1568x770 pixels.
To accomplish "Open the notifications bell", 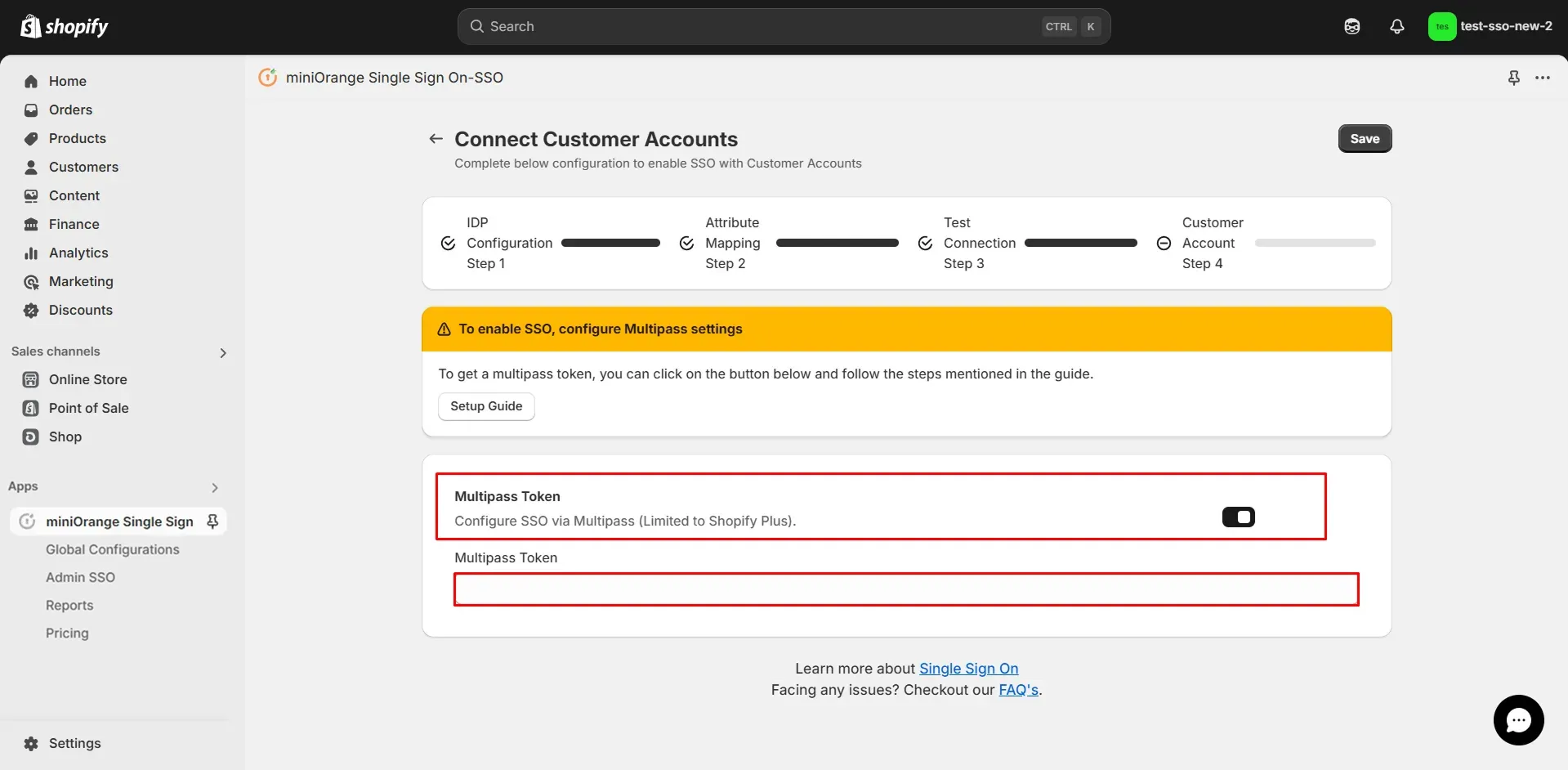I will tap(1397, 26).
